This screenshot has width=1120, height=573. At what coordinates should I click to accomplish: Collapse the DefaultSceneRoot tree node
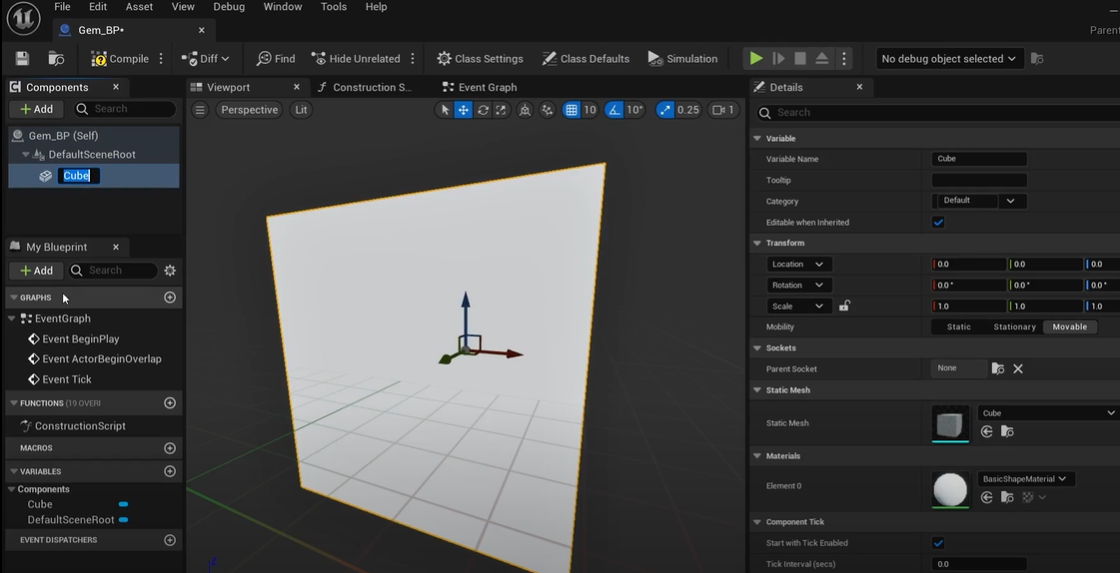coord(26,155)
